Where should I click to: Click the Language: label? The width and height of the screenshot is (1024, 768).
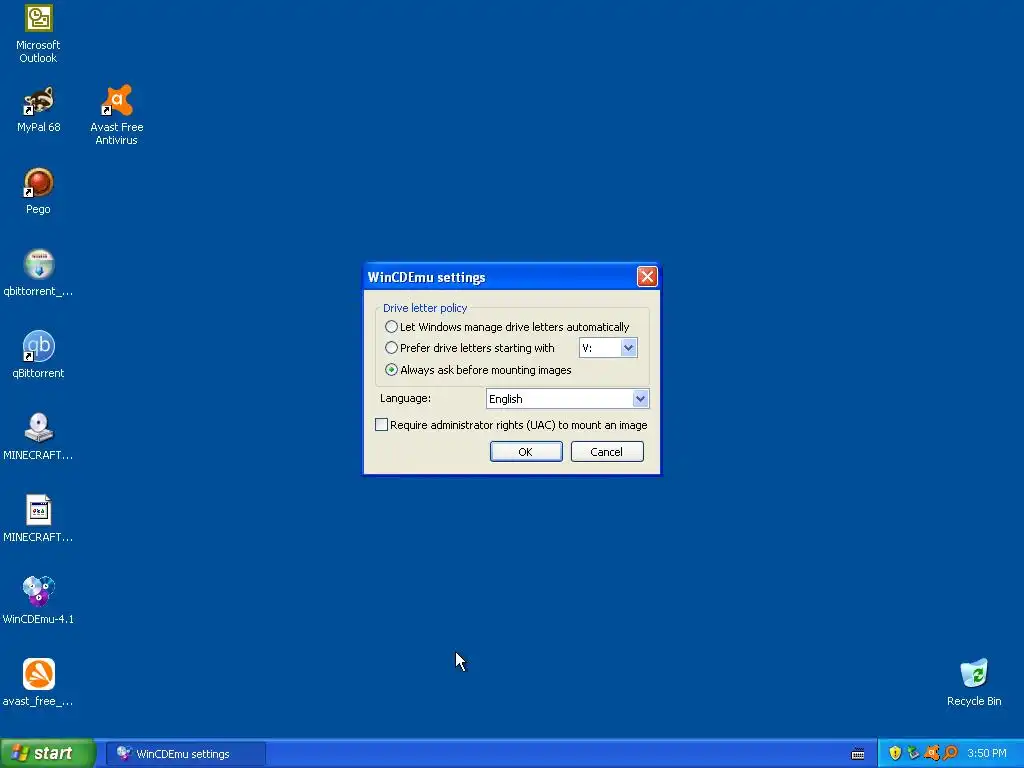[x=405, y=398]
